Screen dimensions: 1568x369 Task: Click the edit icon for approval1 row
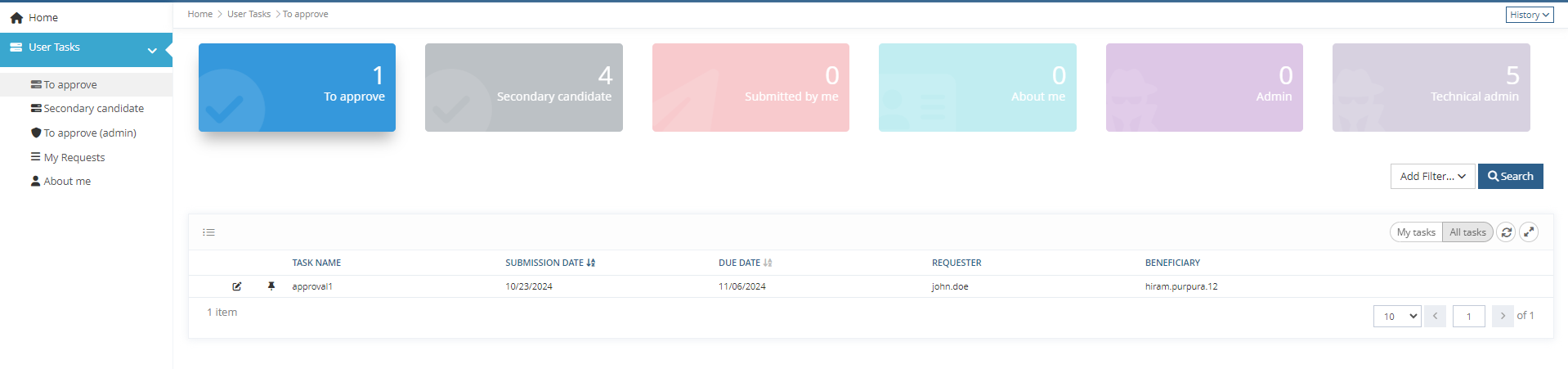click(x=237, y=286)
